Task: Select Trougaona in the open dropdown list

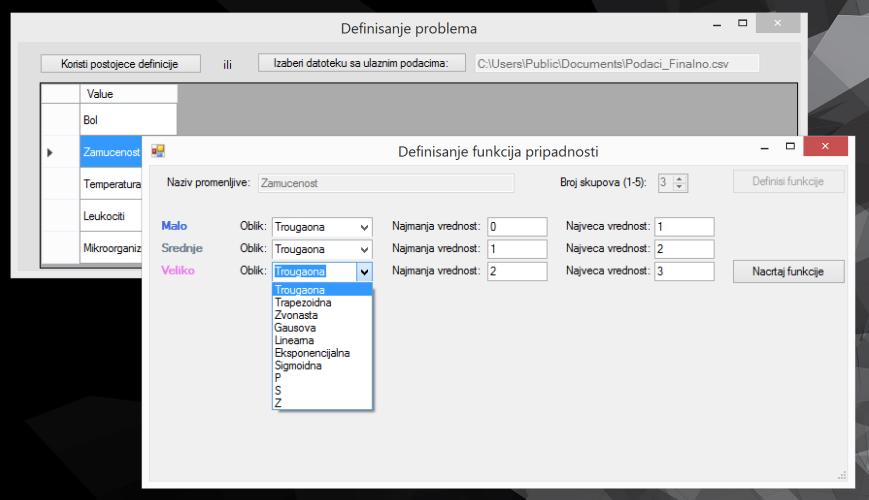Action: tap(322, 290)
